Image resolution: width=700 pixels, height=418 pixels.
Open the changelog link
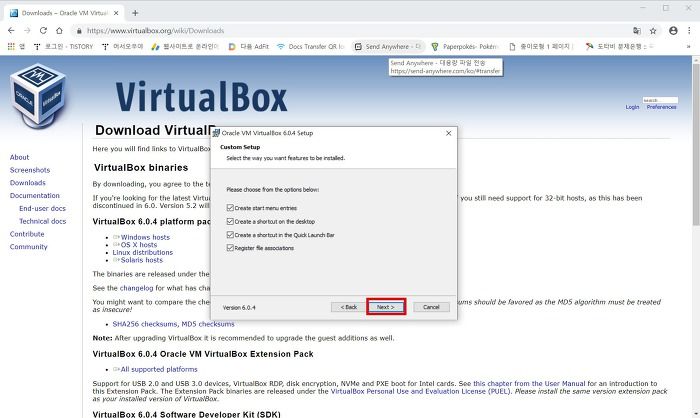click(136, 288)
